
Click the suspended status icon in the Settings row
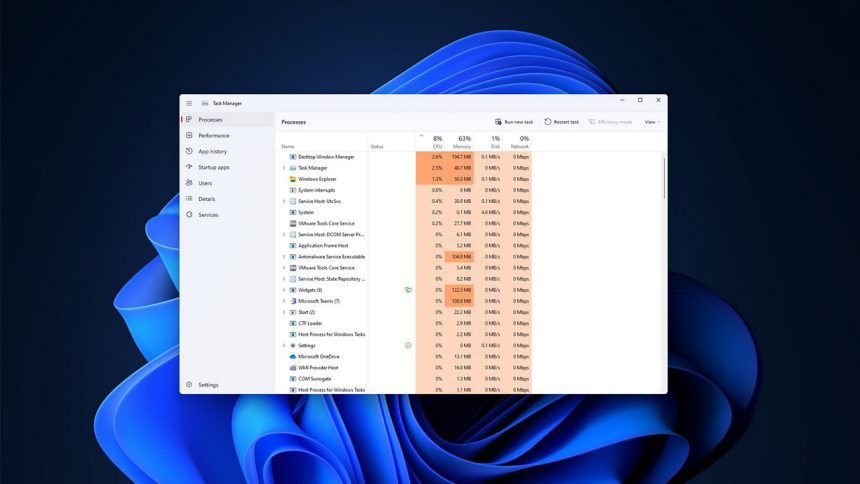click(x=408, y=345)
